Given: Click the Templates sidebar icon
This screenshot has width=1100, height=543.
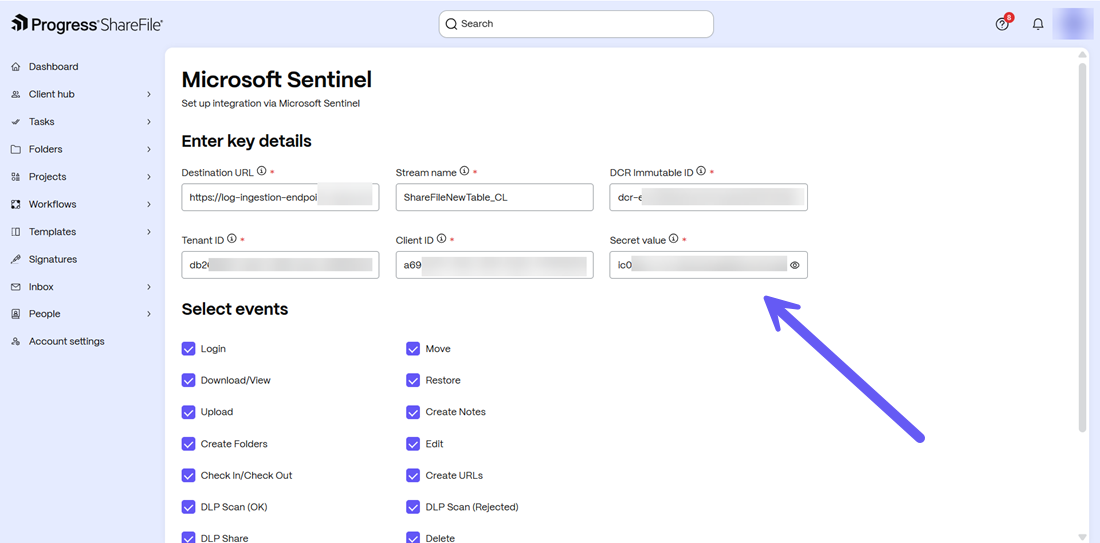Looking at the screenshot, I should [15, 232].
